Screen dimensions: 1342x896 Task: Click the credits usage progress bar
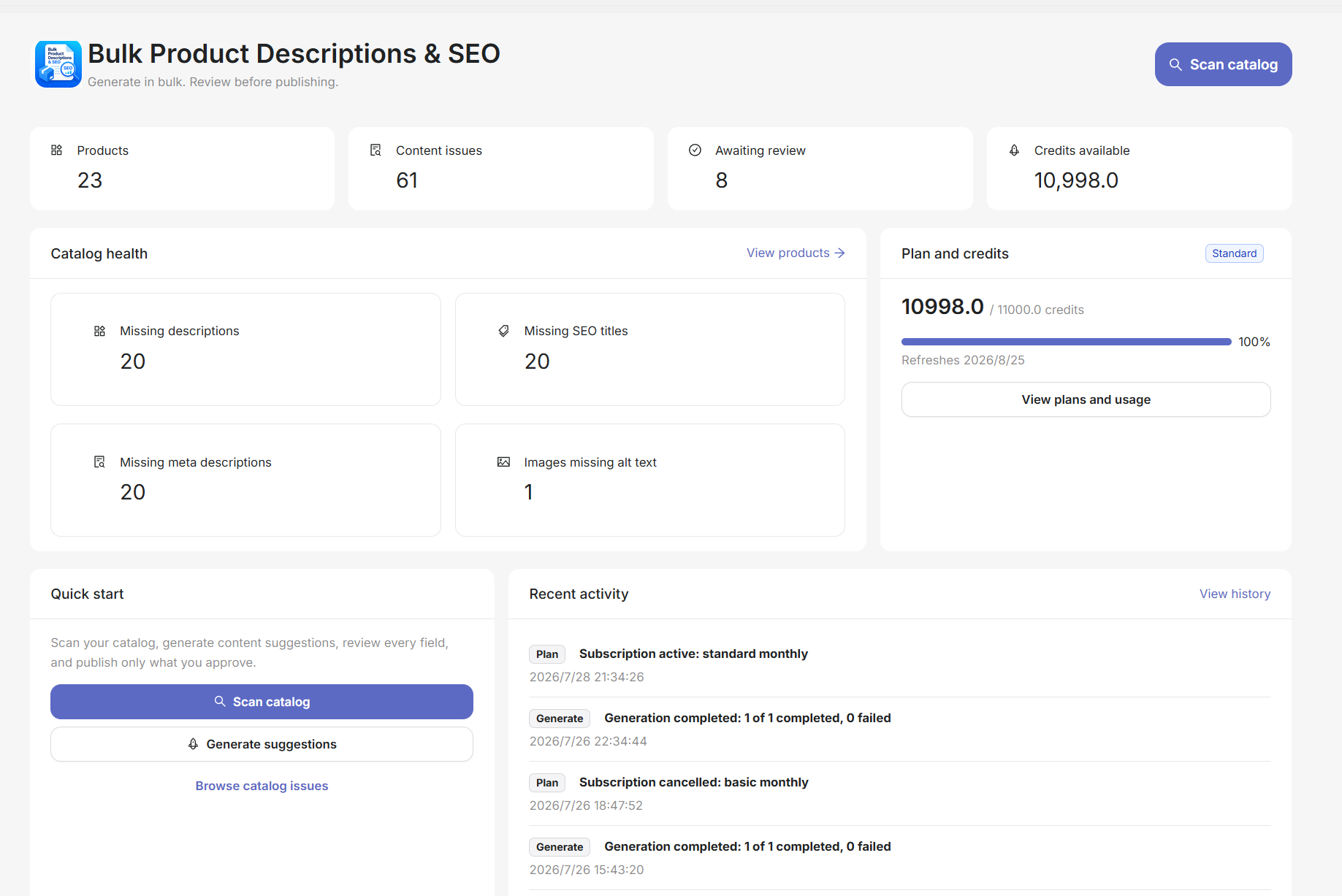coord(1066,342)
